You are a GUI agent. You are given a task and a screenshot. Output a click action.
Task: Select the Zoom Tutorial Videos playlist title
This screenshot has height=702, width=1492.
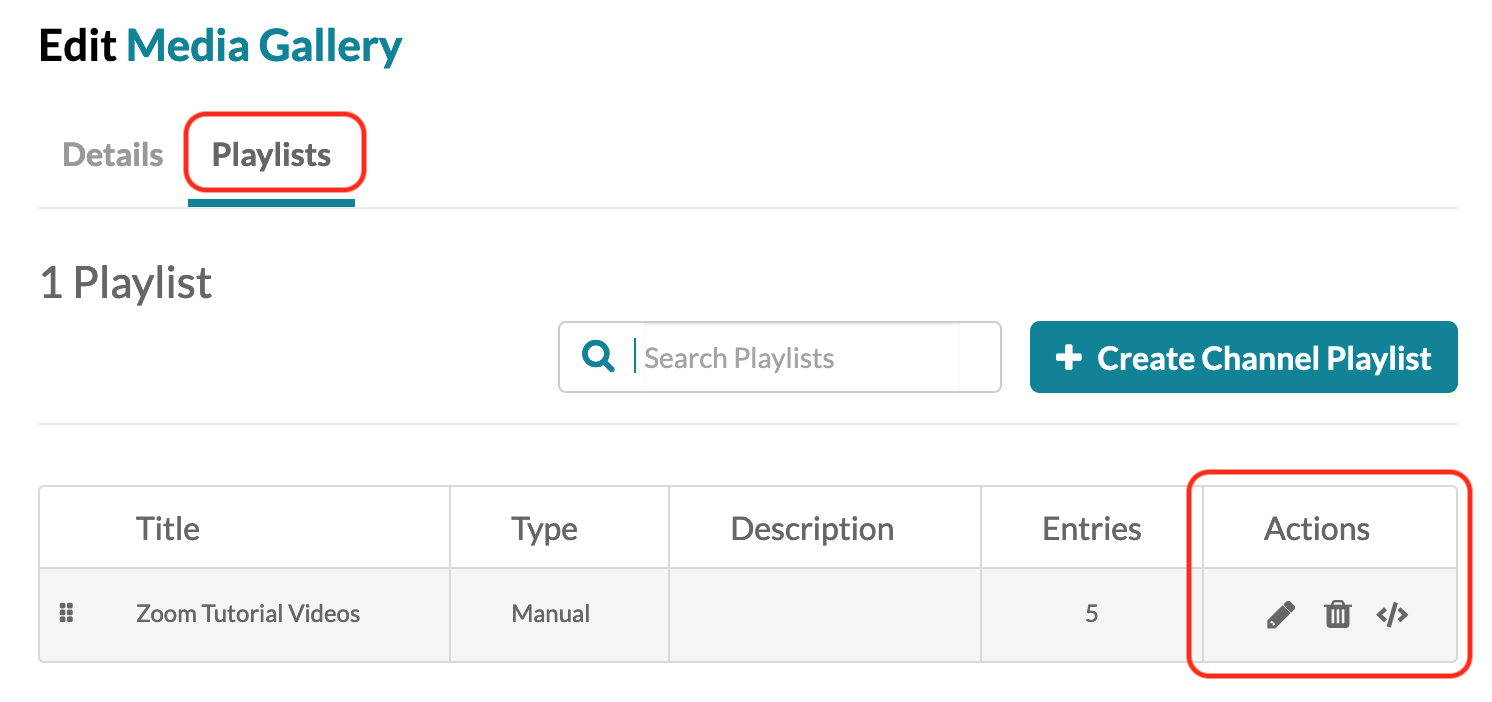point(248,614)
